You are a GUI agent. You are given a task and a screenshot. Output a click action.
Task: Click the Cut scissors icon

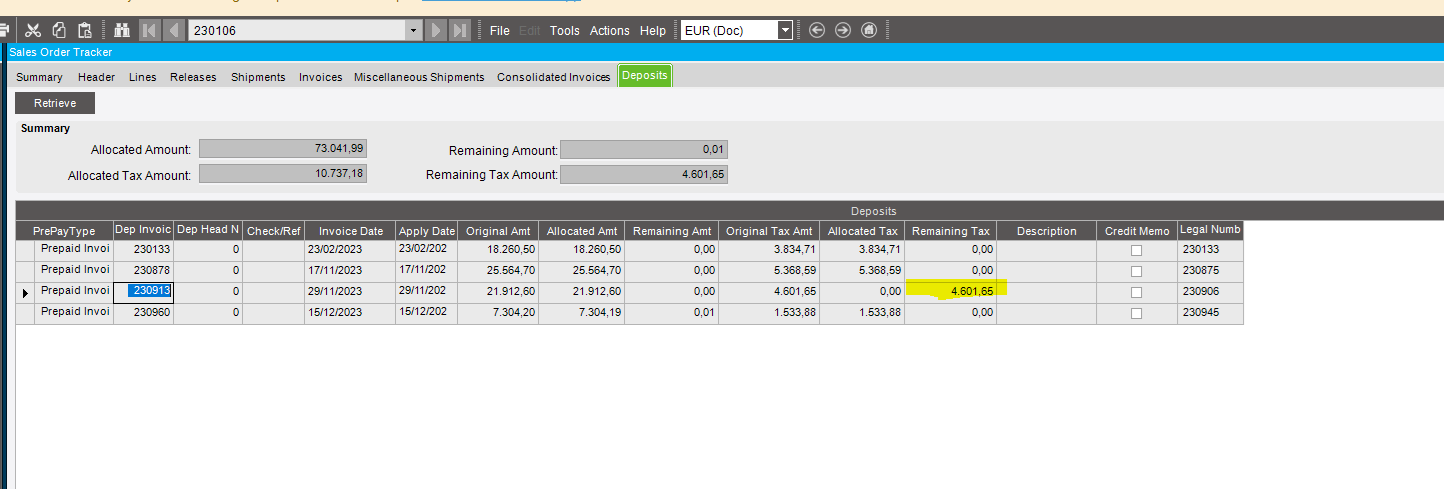click(33, 30)
